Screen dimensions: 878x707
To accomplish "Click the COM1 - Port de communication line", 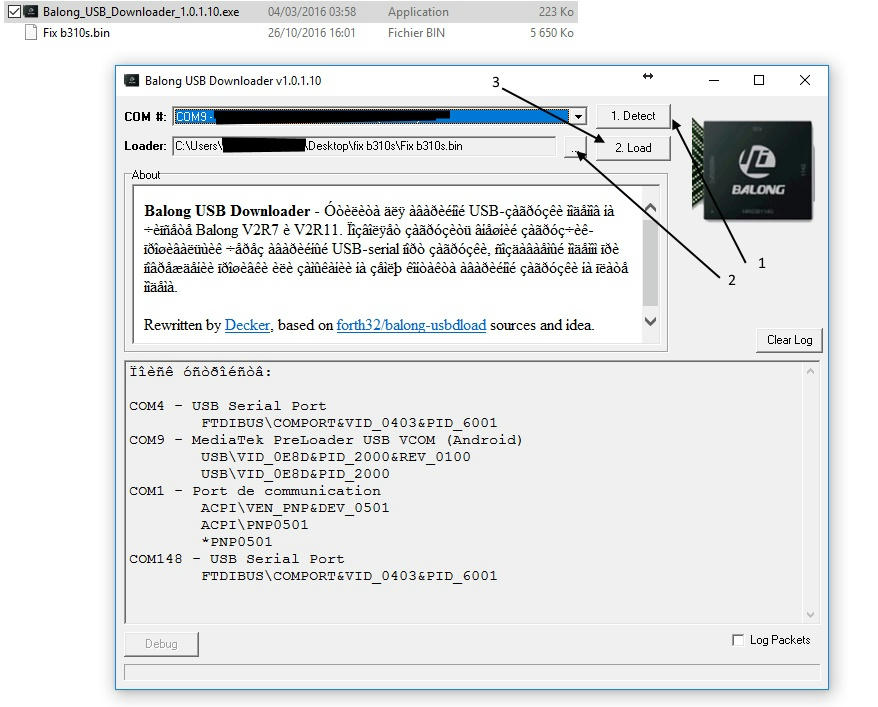I will point(255,491).
